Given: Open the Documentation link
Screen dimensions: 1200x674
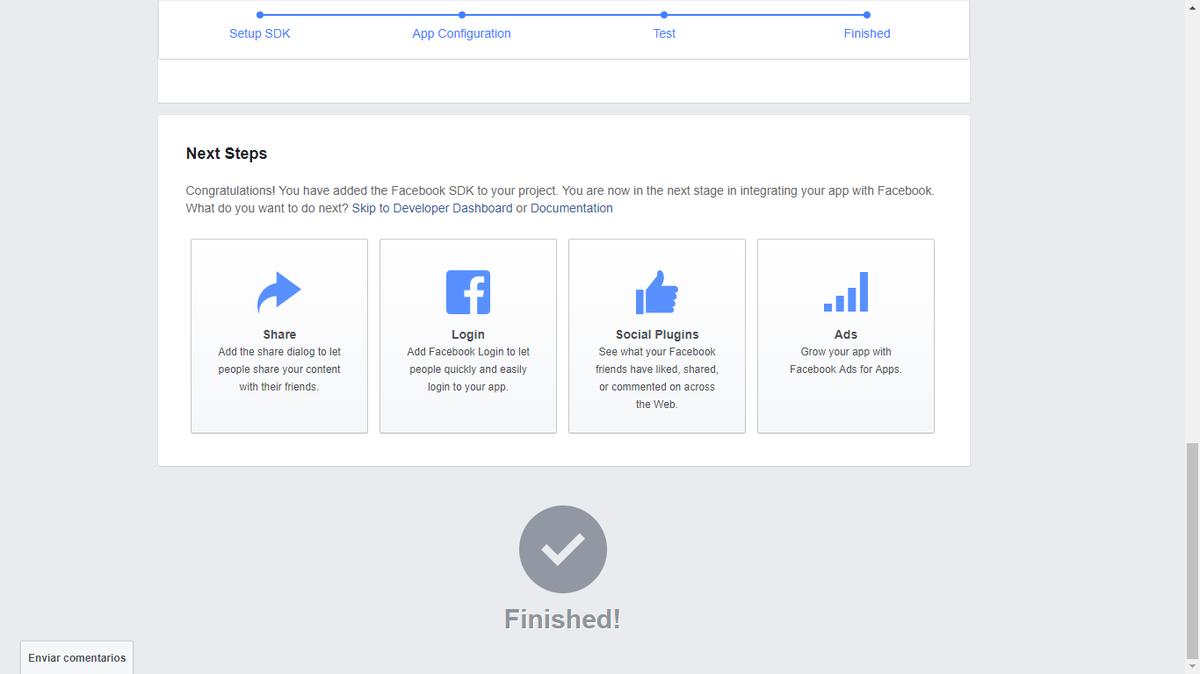Looking at the screenshot, I should click(x=572, y=207).
